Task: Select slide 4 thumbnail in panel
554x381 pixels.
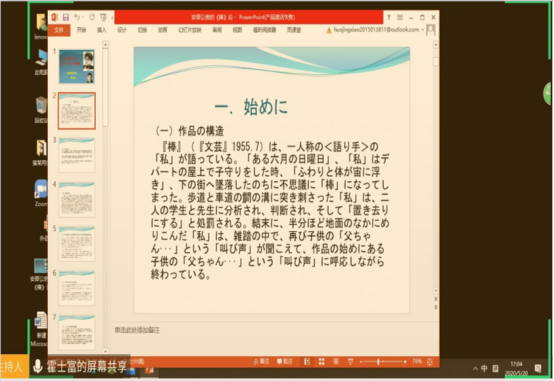Action: [76, 199]
